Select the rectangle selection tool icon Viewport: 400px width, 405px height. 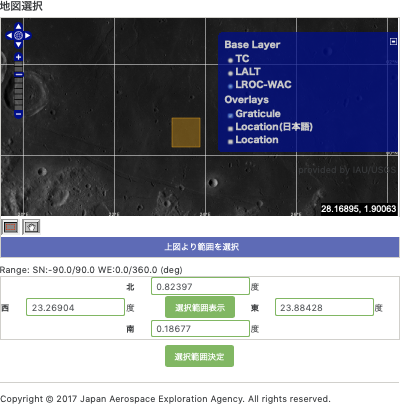(10, 227)
